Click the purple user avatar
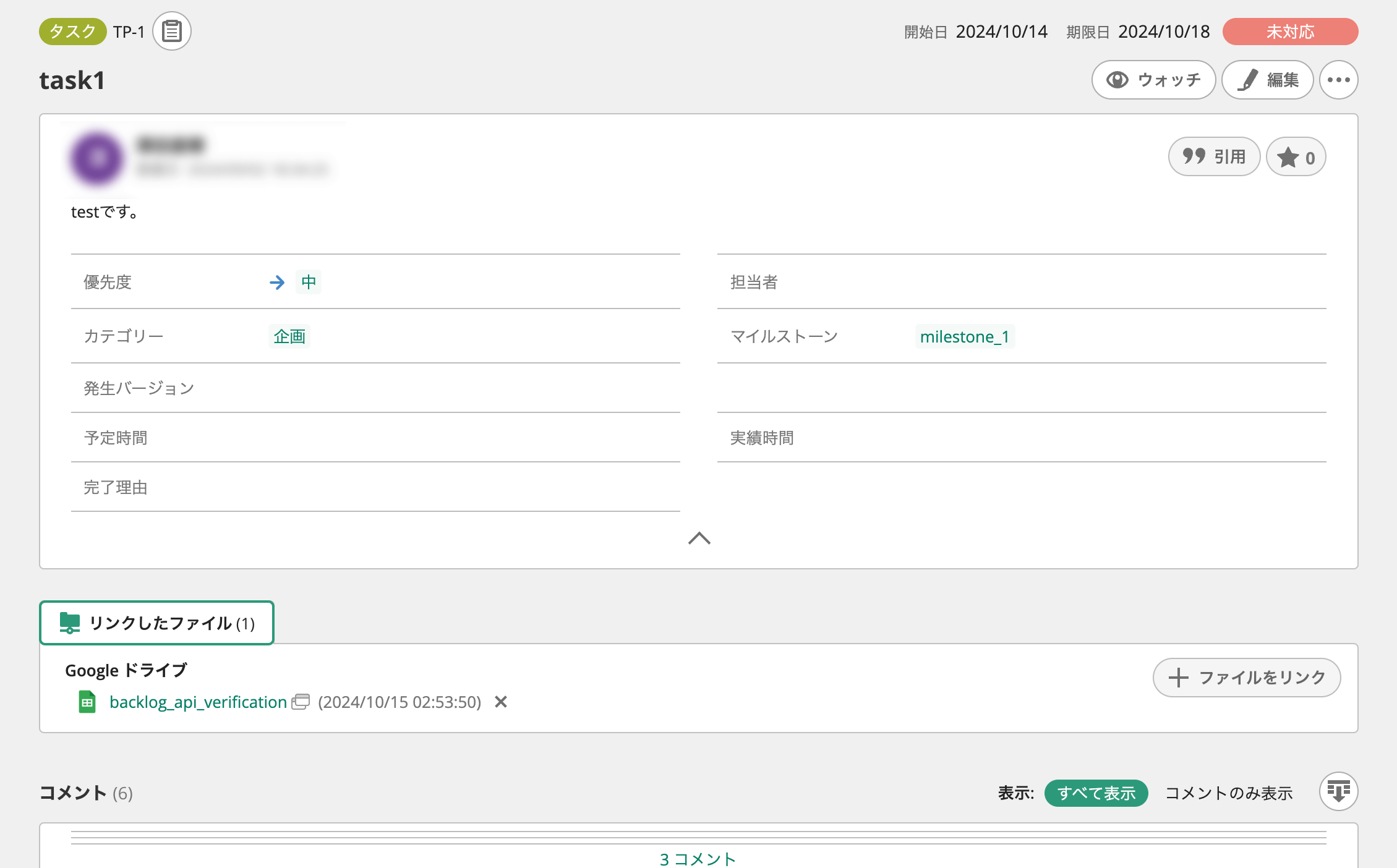The width and height of the screenshot is (1397, 868). 96,158
